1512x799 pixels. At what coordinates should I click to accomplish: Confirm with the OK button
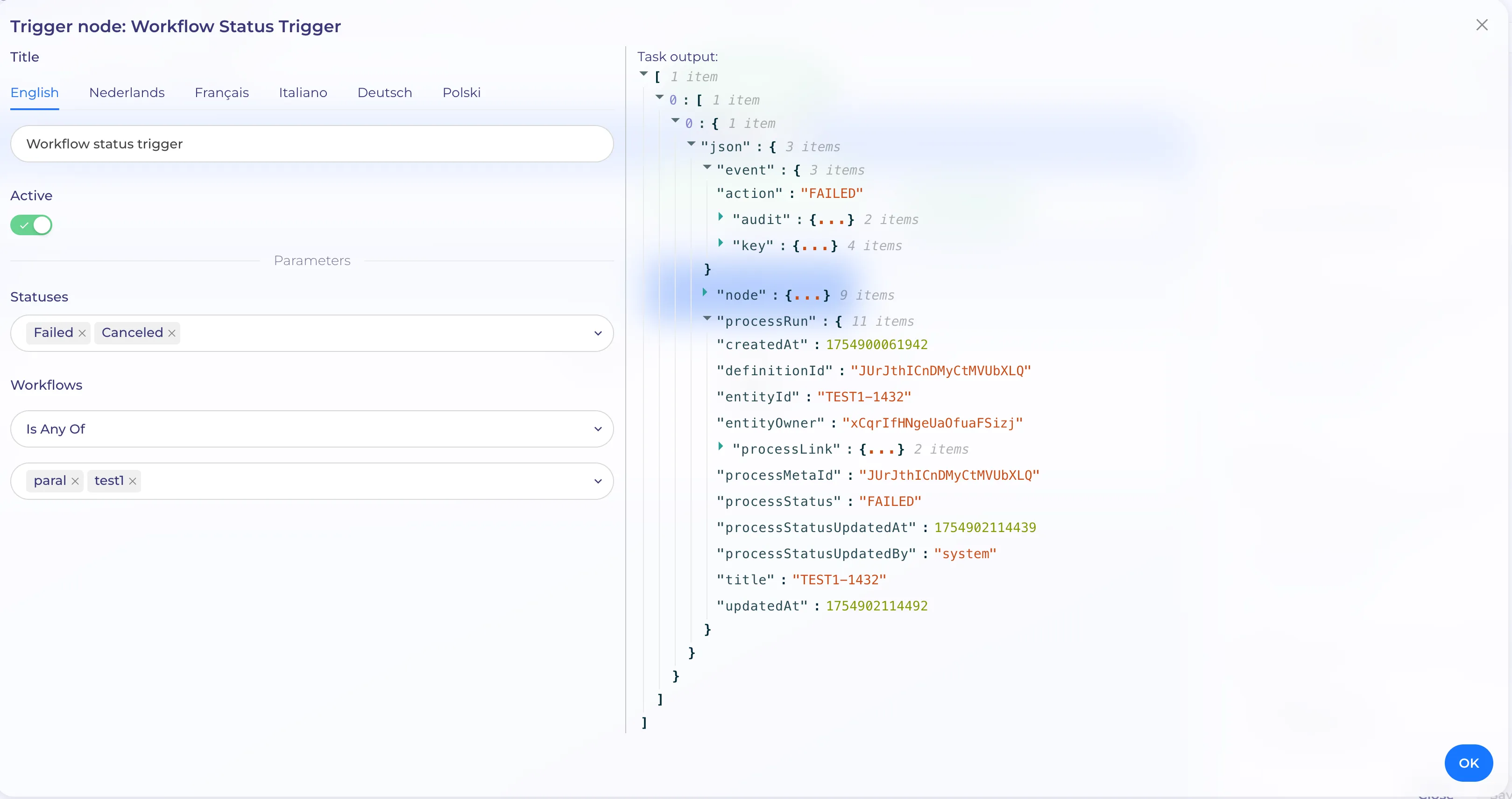[x=1469, y=763]
